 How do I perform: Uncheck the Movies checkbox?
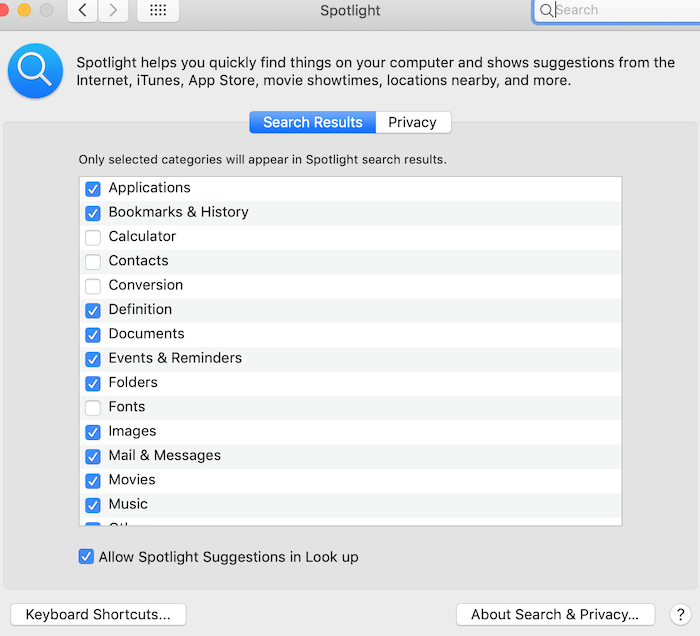pyautogui.click(x=93, y=481)
